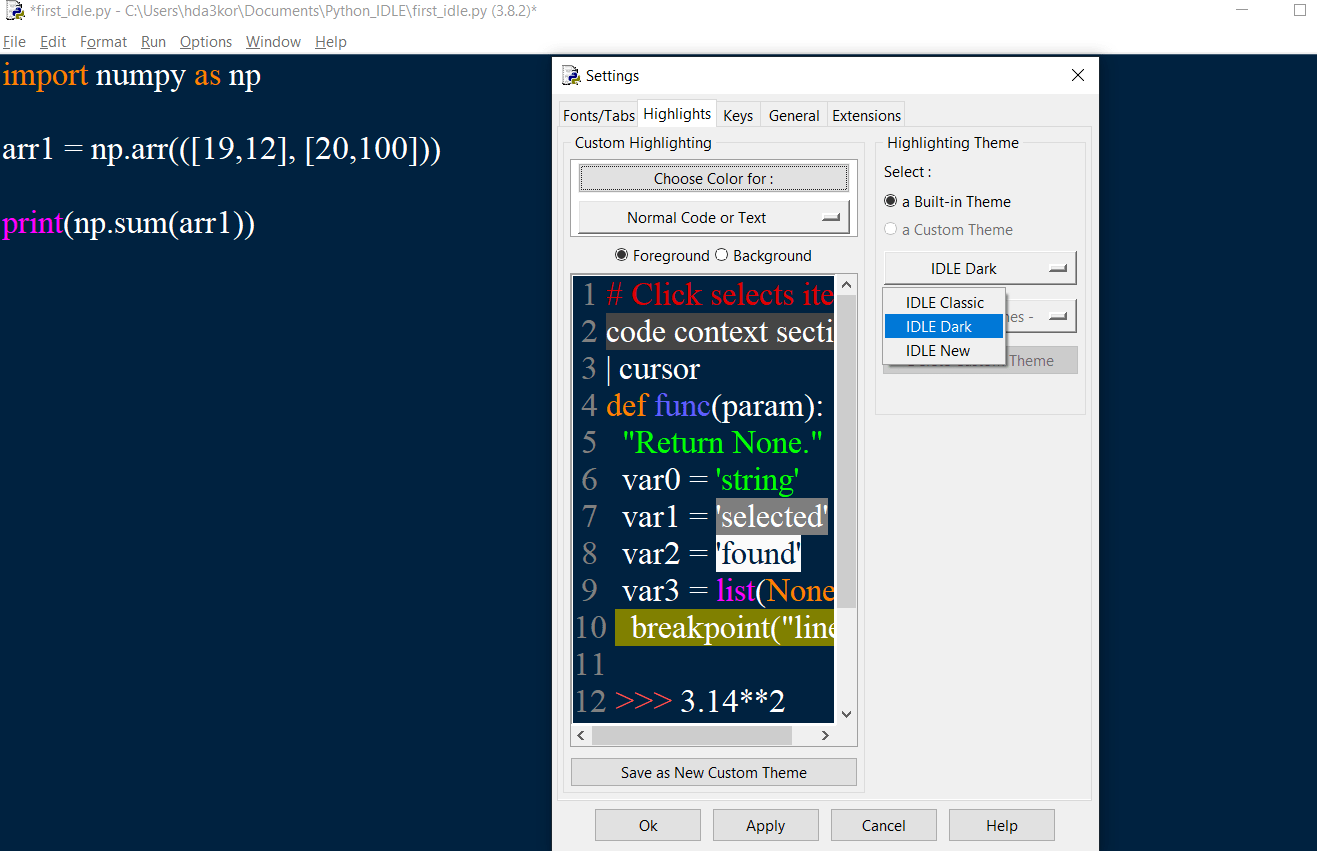Pick IDLE New from the theme list

(944, 351)
